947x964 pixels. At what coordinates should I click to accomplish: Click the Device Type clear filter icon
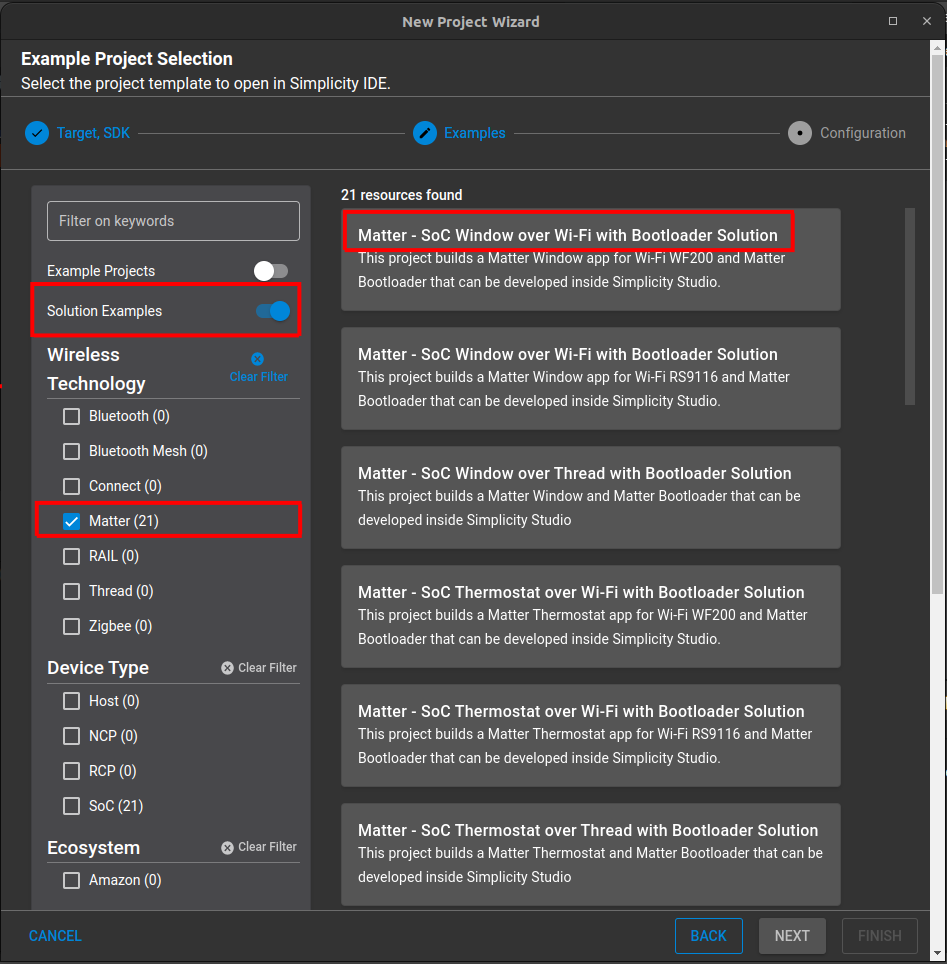228,668
